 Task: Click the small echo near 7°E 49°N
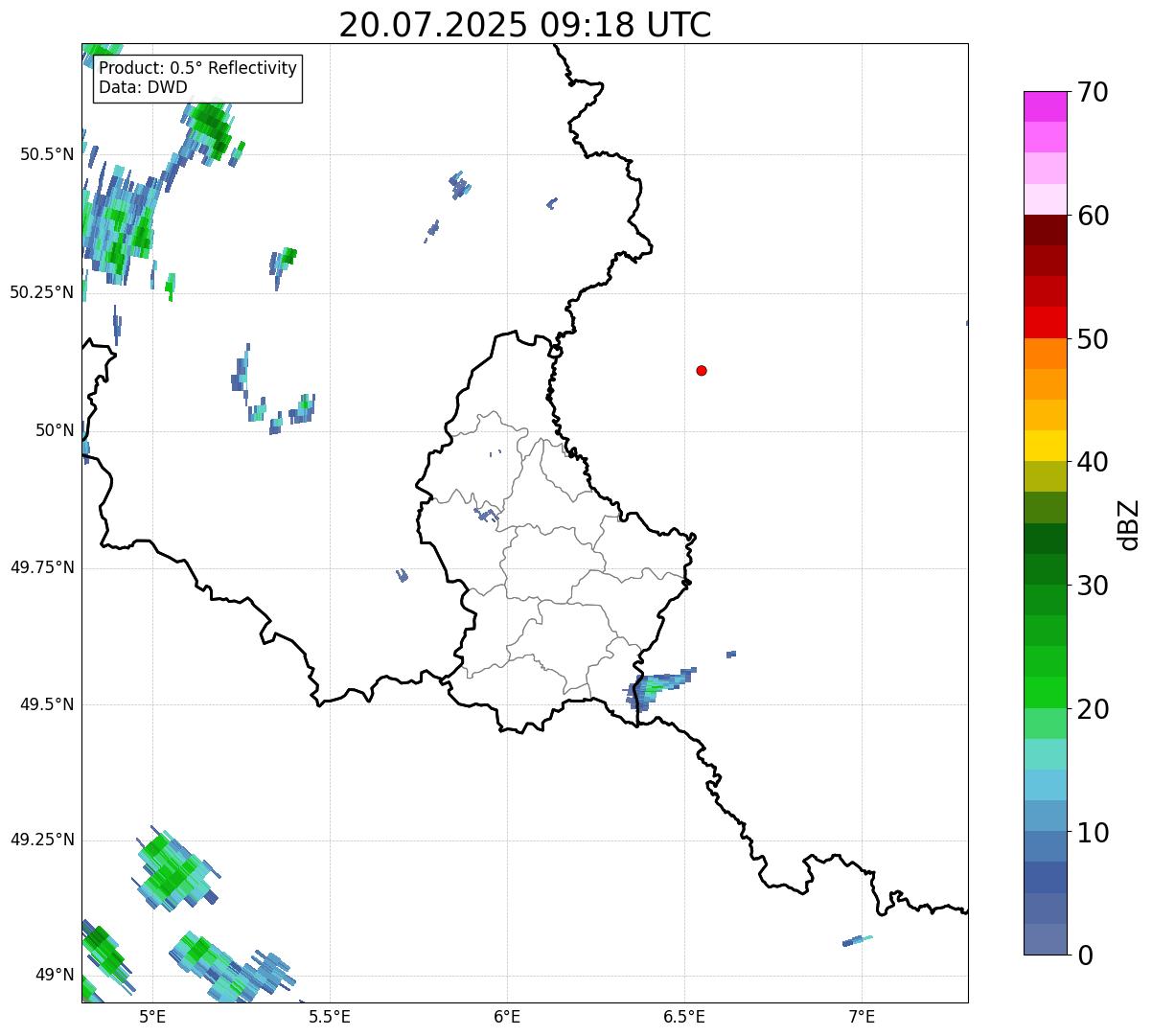[857, 941]
